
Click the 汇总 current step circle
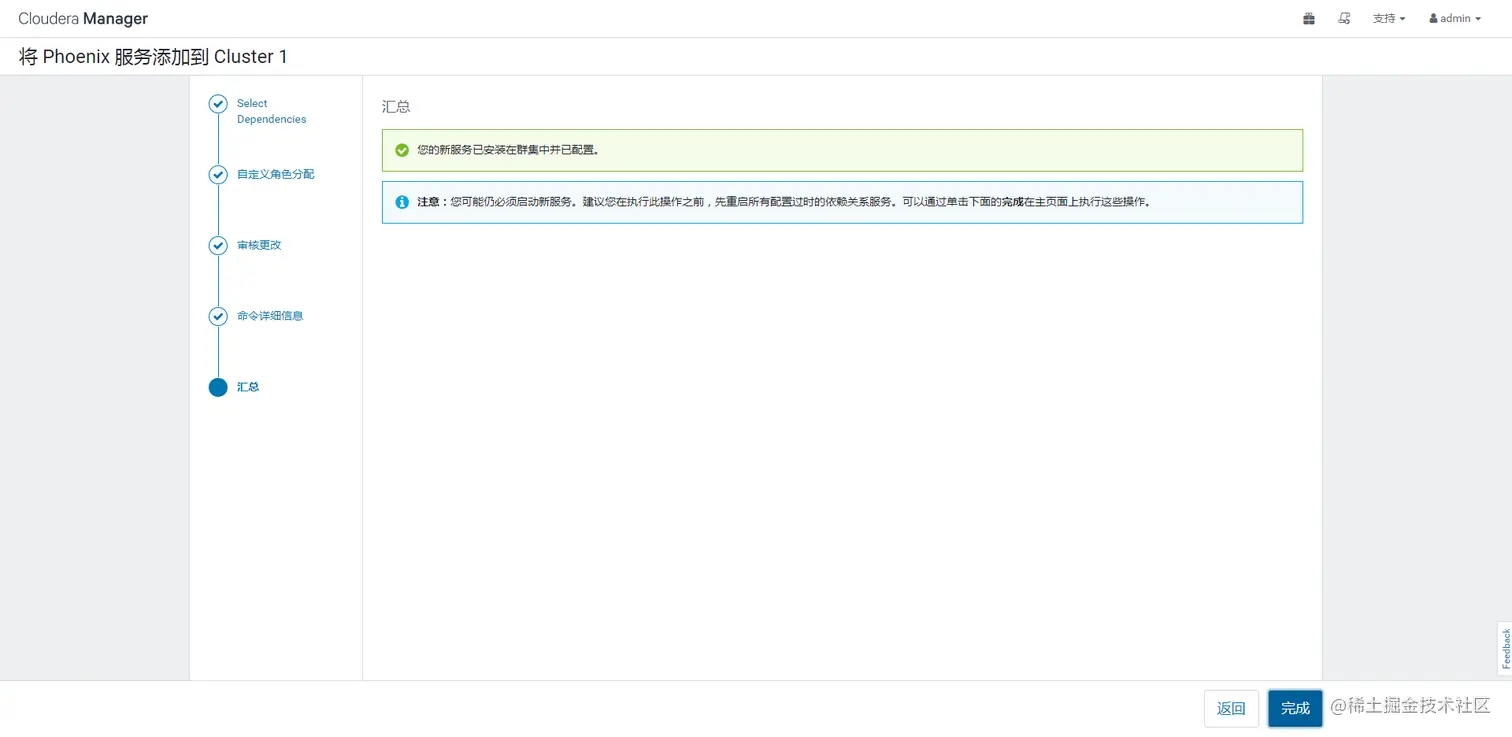pos(218,387)
